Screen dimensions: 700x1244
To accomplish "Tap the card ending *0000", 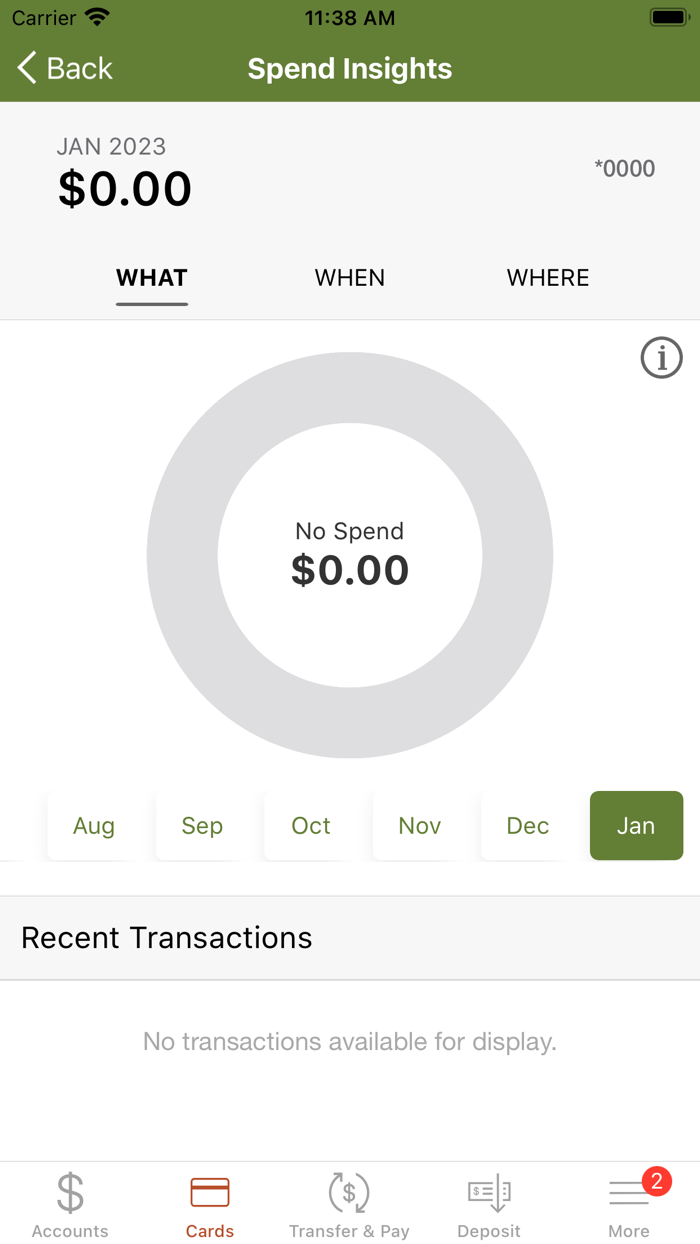I will coord(626,168).
